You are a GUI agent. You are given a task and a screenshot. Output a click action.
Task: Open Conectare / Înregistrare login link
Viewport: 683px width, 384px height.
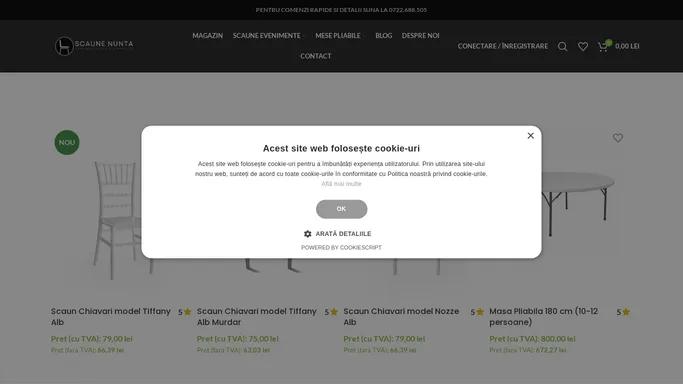point(503,46)
